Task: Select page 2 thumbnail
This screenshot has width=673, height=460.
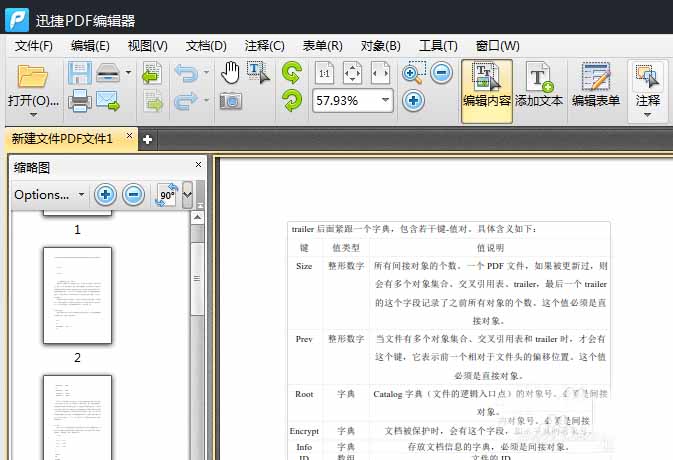Action: [x=77, y=296]
